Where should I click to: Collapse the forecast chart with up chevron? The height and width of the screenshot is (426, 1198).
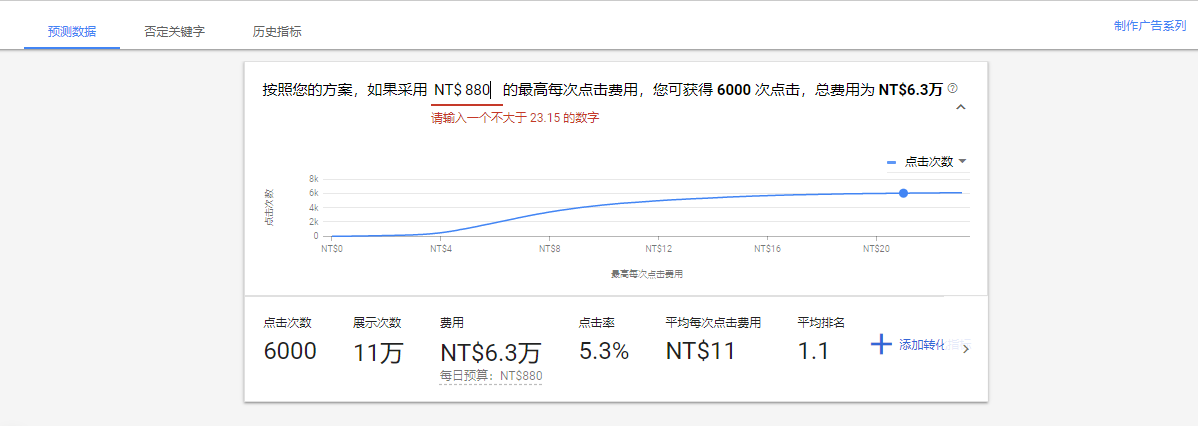pos(961,108)
